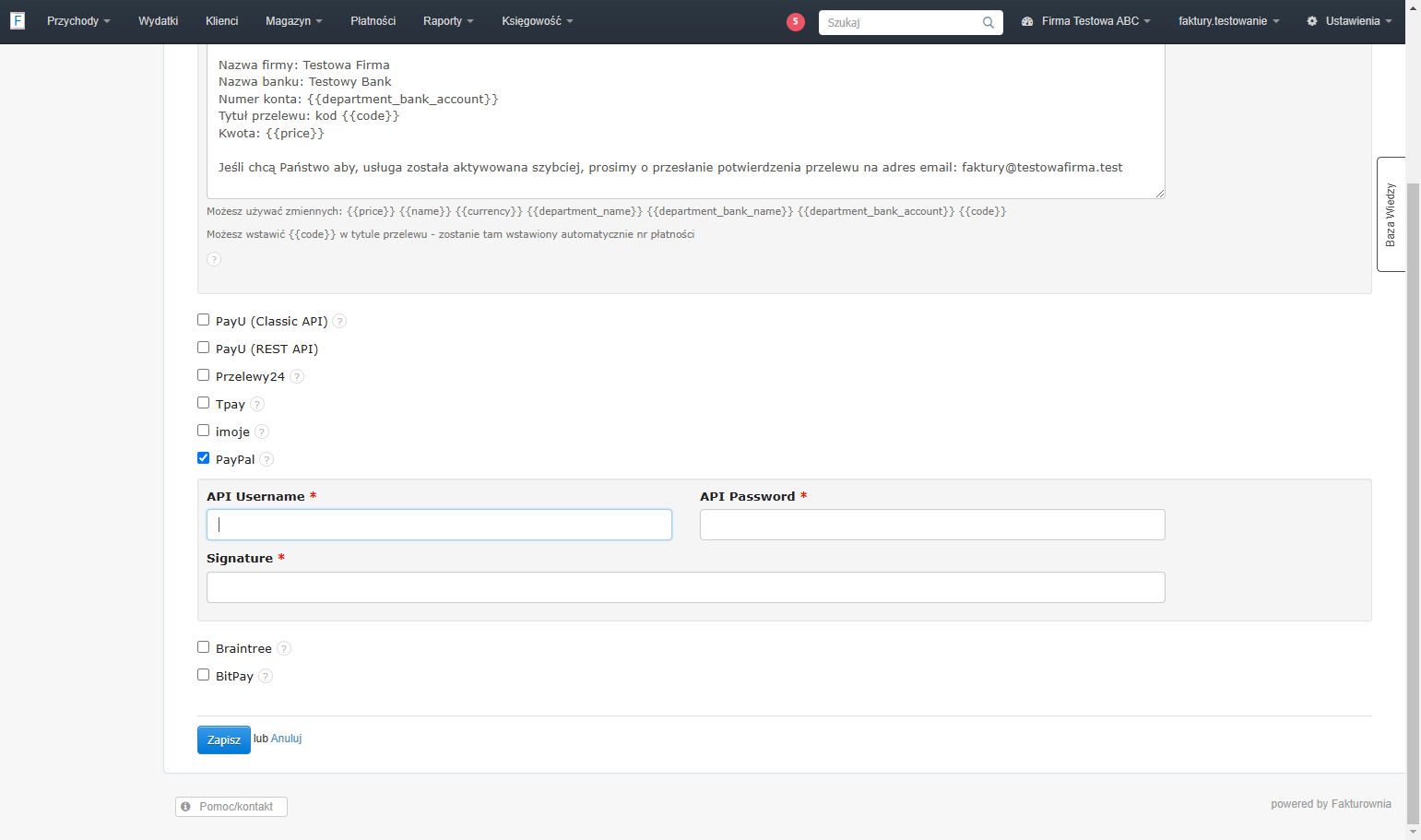Image resolution: width=1421 pixels, height=840 pixels.
Task: Enable the imoje checkbox
Action: [x=203, y=431]
